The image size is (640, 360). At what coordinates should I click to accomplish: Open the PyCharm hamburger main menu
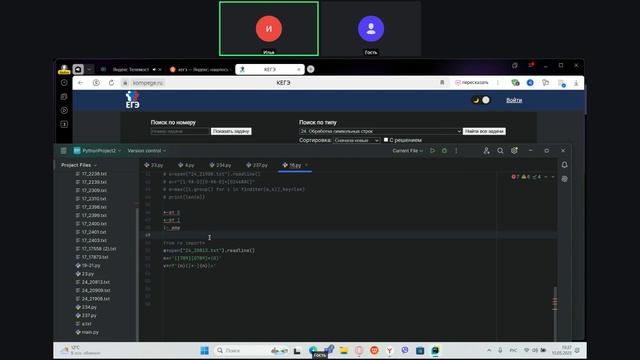coord(63,151)
